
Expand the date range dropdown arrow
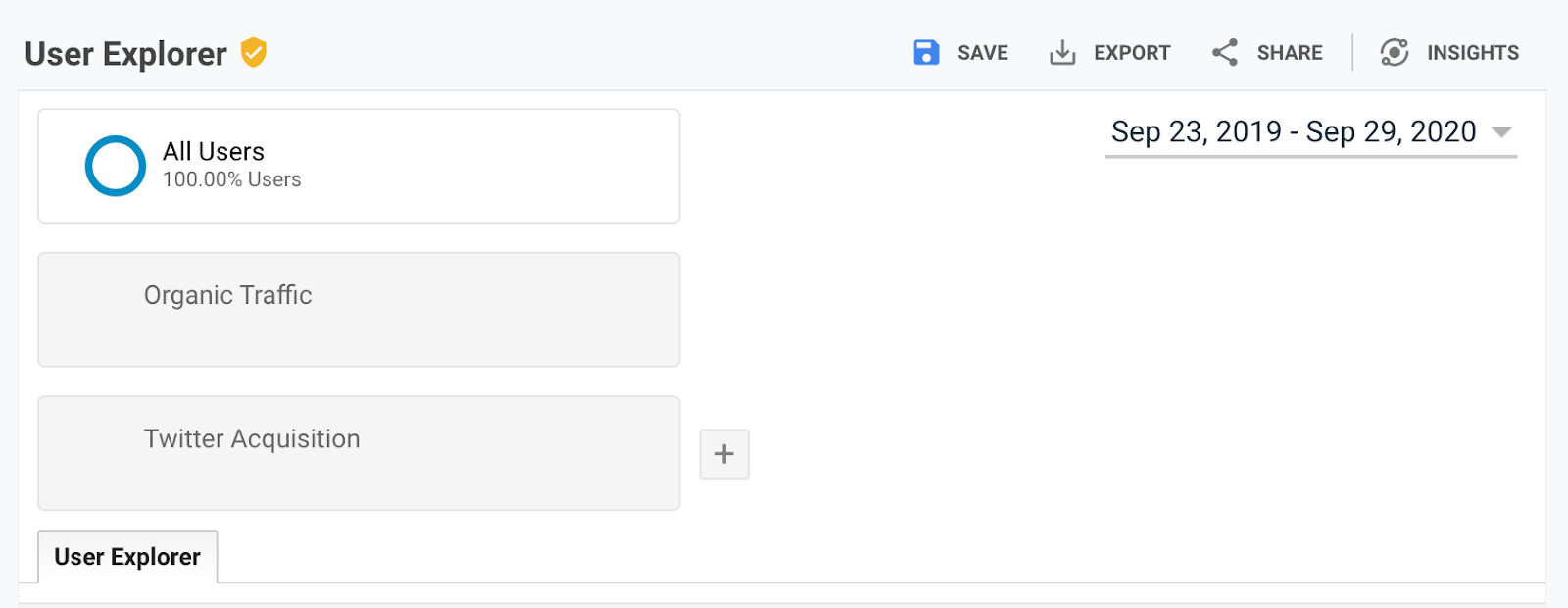click(x=1501, y=131)
